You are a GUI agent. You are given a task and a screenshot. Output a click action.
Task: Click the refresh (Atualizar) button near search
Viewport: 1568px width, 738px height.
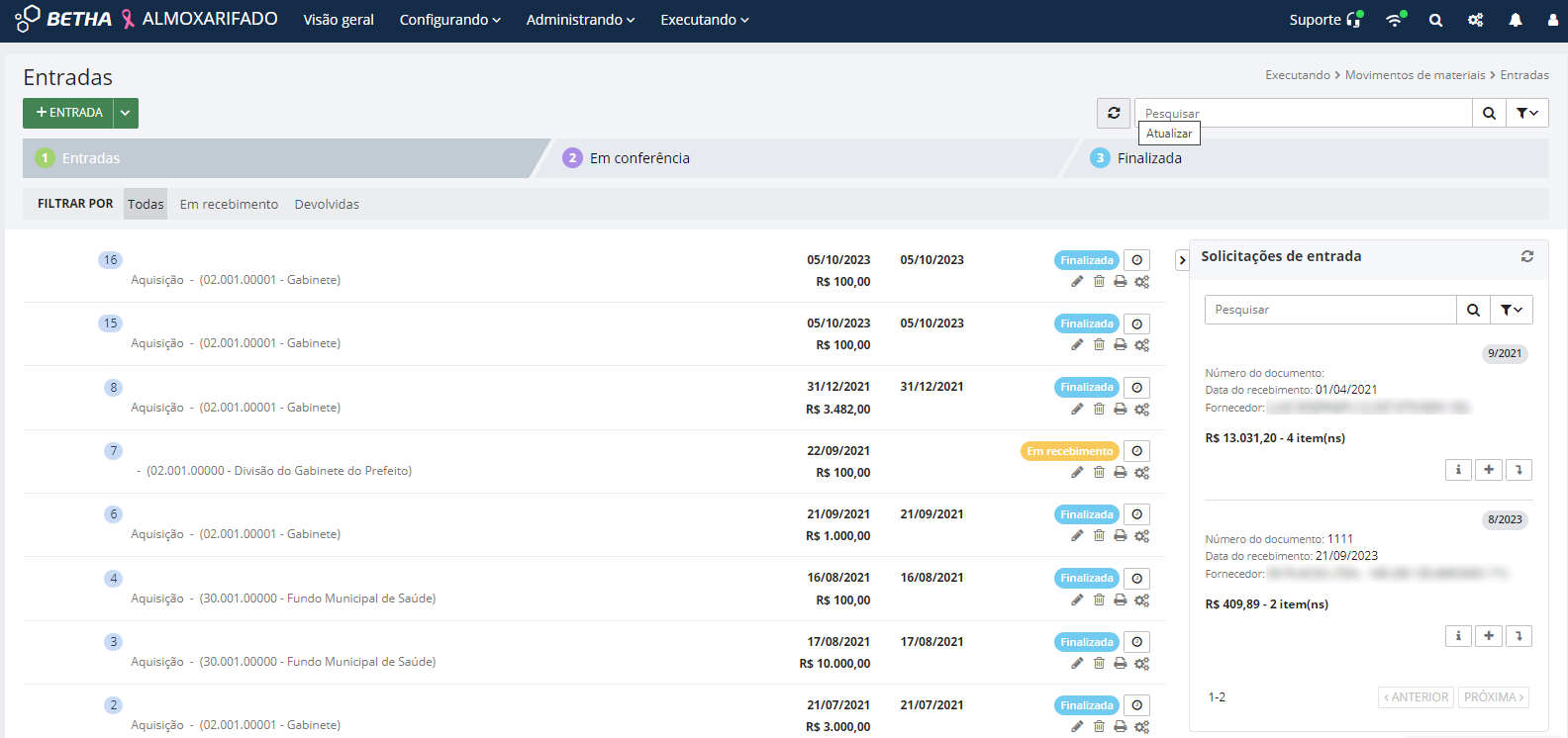click(x=1114, y=113)
